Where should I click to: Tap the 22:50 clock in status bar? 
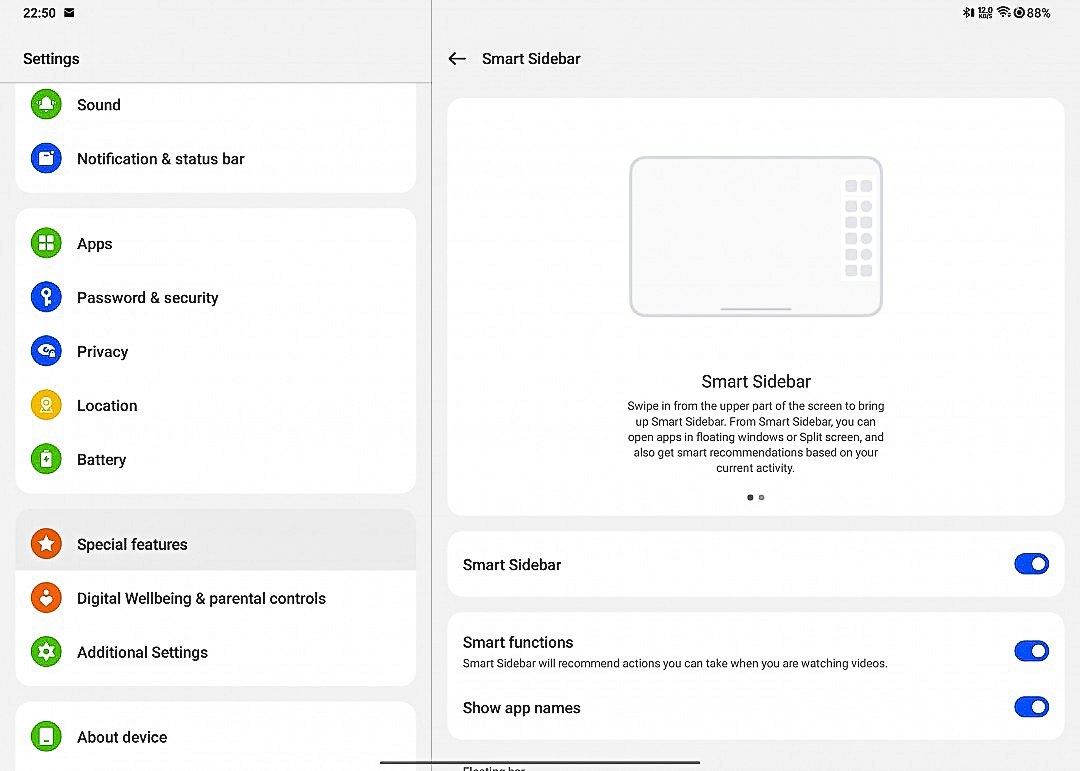[x=39, y=12]
